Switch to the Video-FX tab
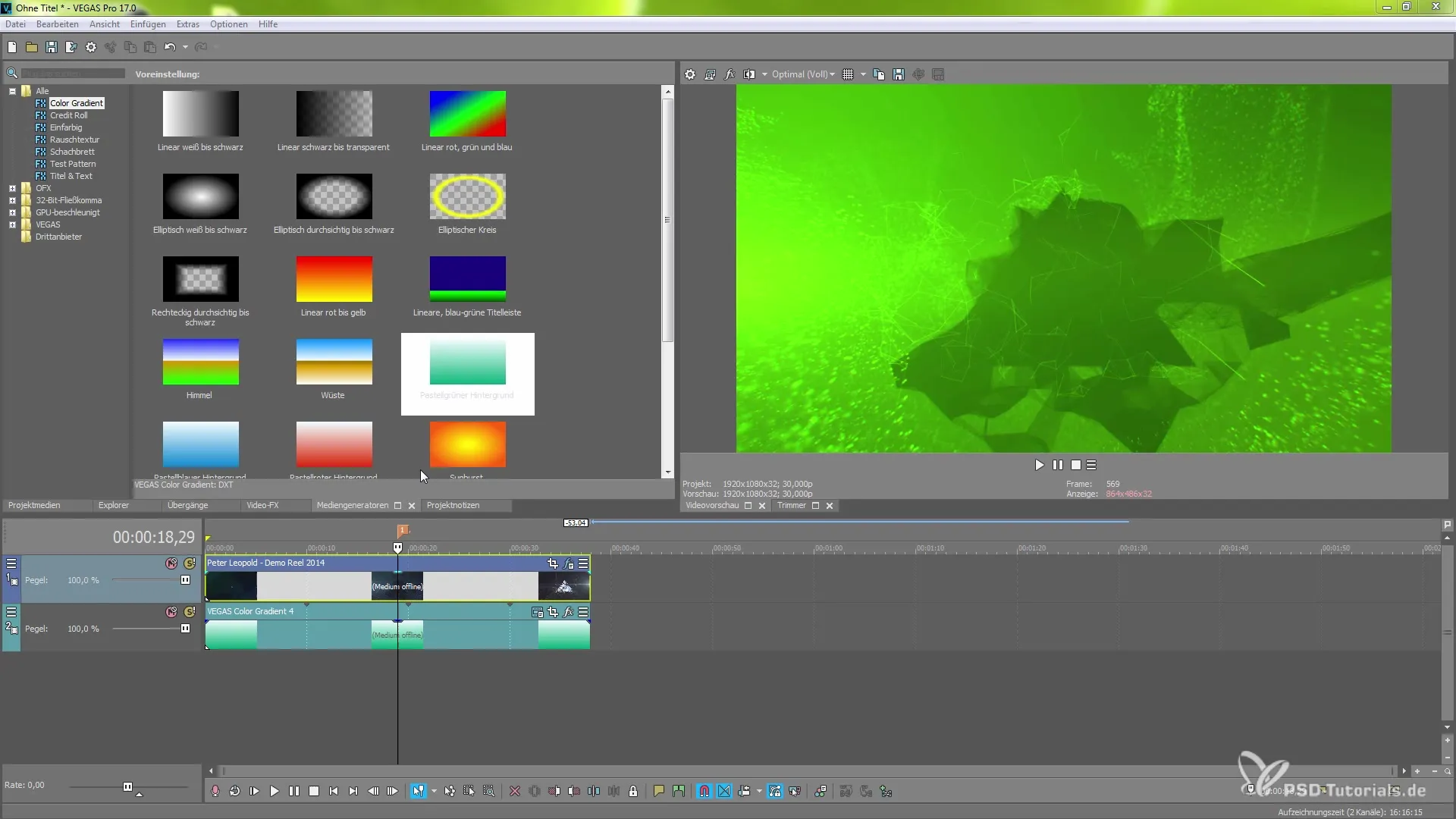1456x819 pixels. tap(262, 505)
